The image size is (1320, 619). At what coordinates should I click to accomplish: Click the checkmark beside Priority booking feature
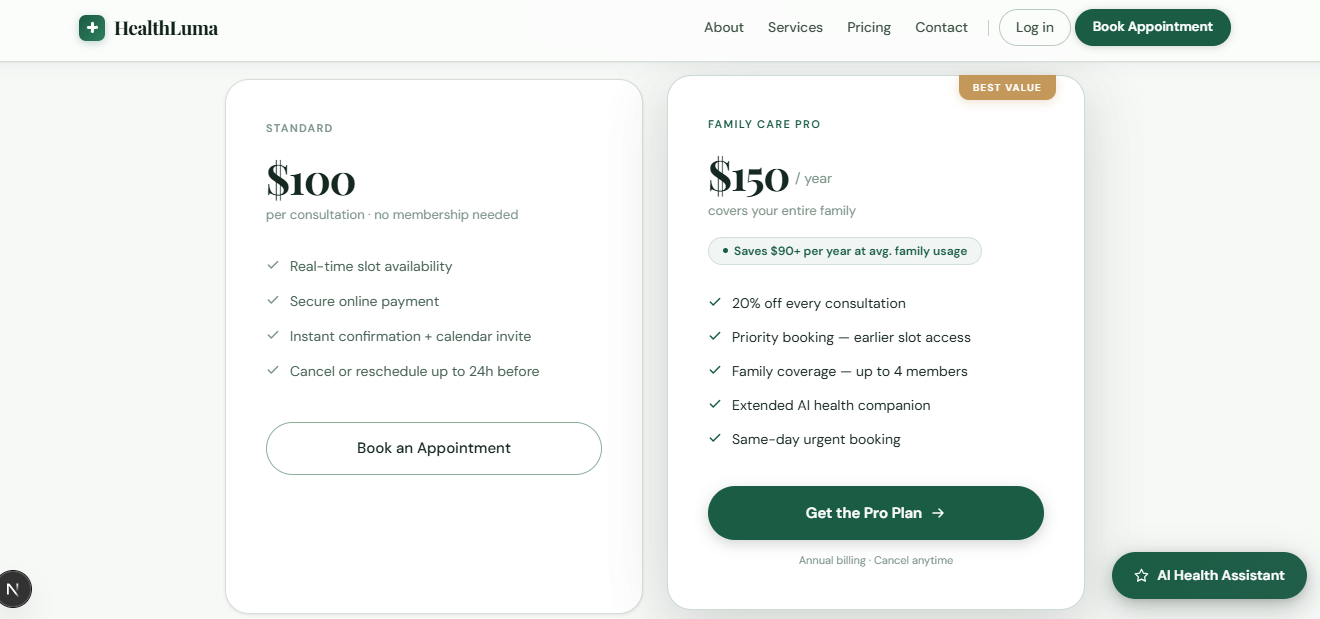click(x=715, y=337)
